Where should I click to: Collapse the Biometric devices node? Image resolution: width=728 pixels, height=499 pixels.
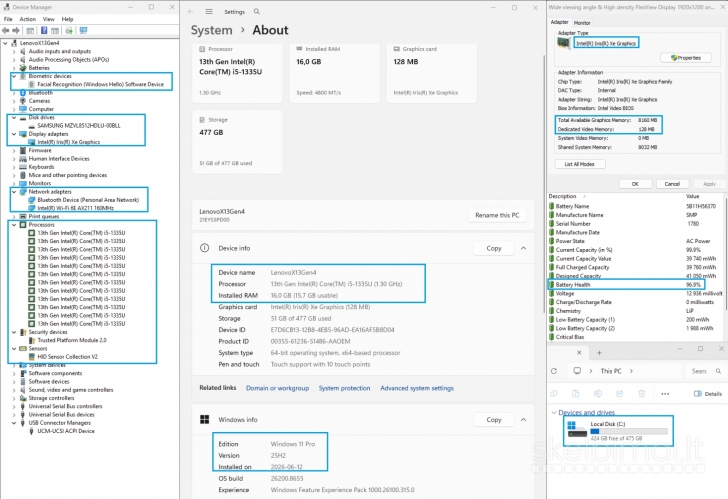tap(14, 76)
